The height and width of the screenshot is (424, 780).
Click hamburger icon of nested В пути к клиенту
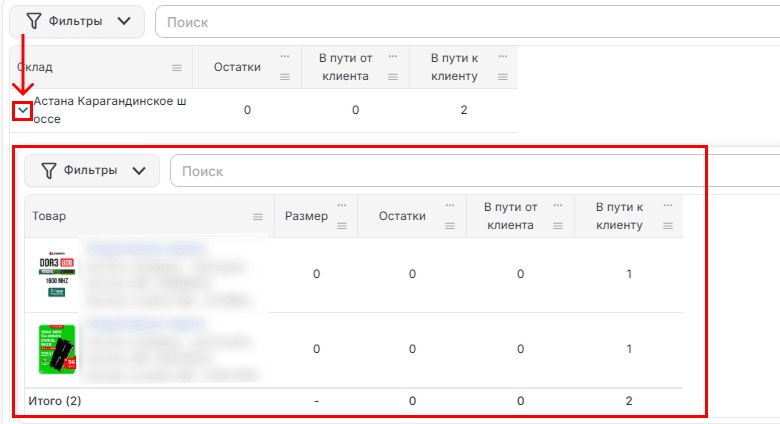pyautogui.click(x=668, y=226)
